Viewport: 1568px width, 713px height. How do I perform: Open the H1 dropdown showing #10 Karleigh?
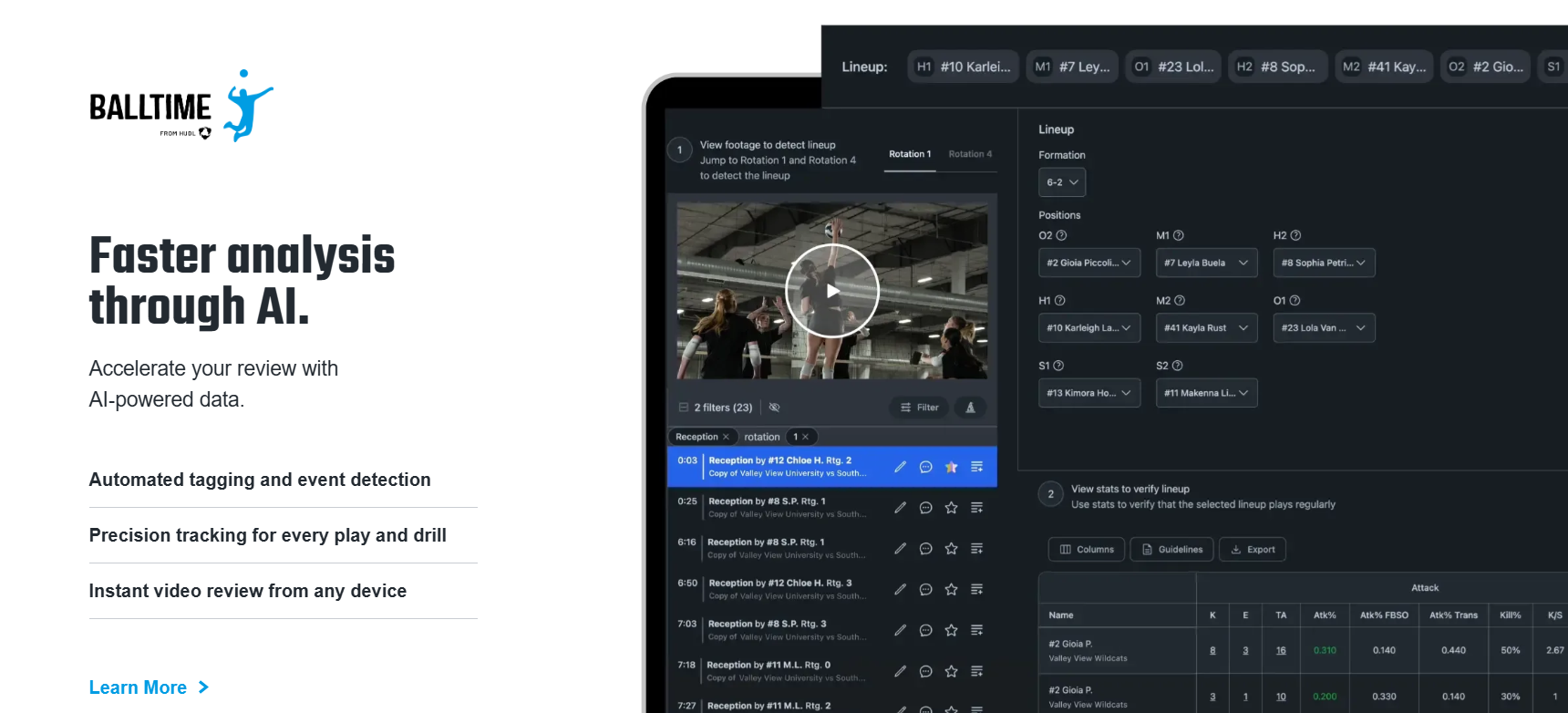(x=1089, y=328)
